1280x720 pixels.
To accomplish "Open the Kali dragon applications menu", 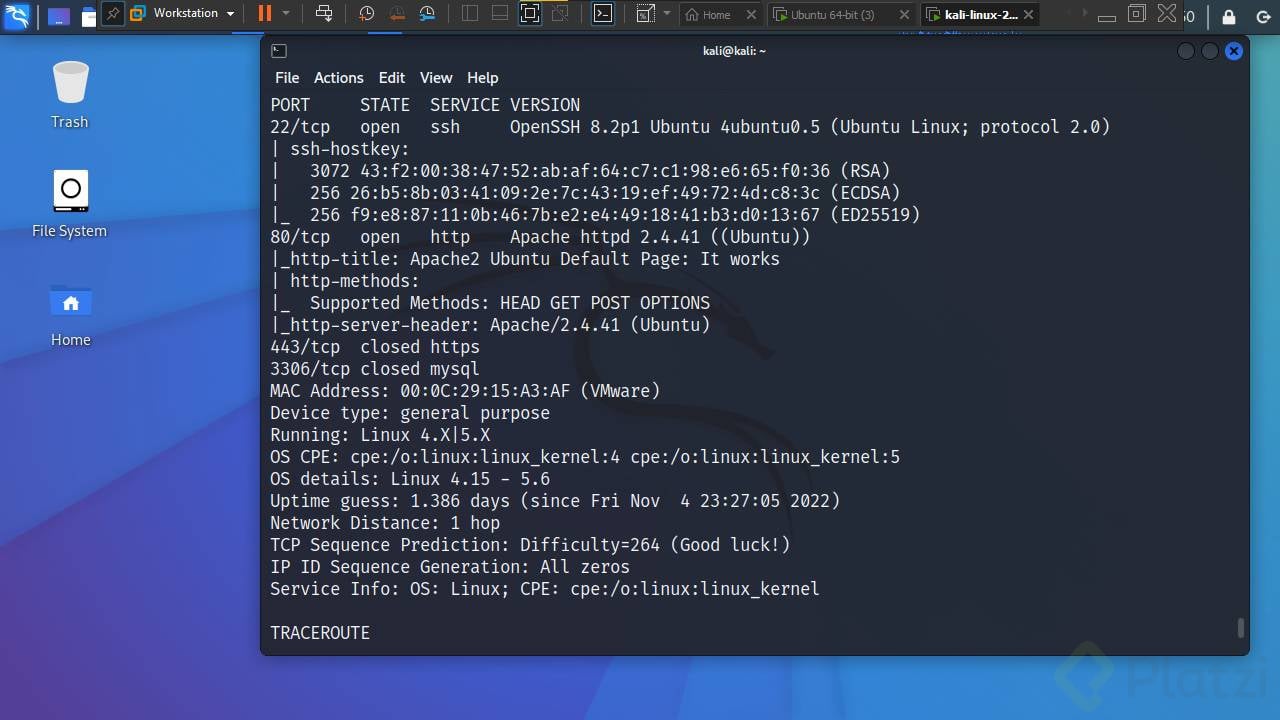I will [16, 15].
